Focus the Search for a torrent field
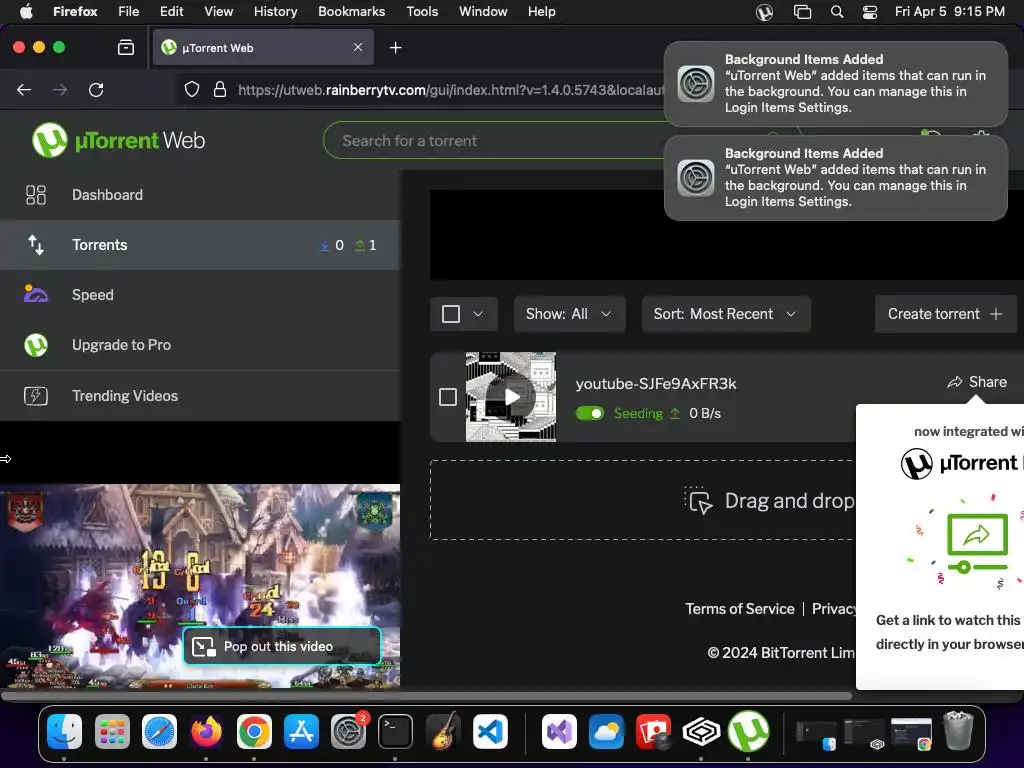This screenshot has height=768, width=1024. click(x=496, y=140)
